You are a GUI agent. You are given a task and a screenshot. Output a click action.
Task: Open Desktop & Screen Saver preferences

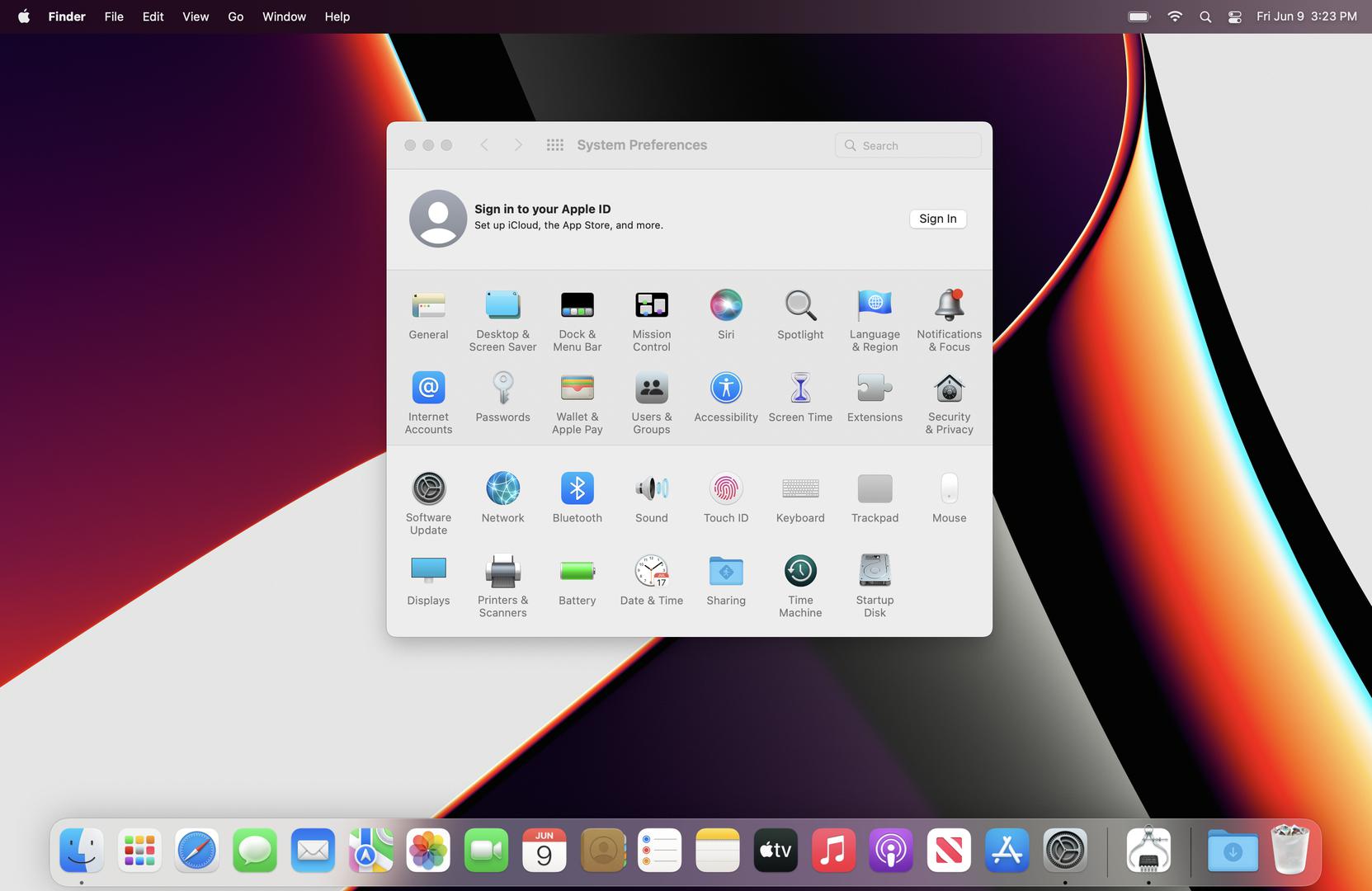tap(502, 321)
